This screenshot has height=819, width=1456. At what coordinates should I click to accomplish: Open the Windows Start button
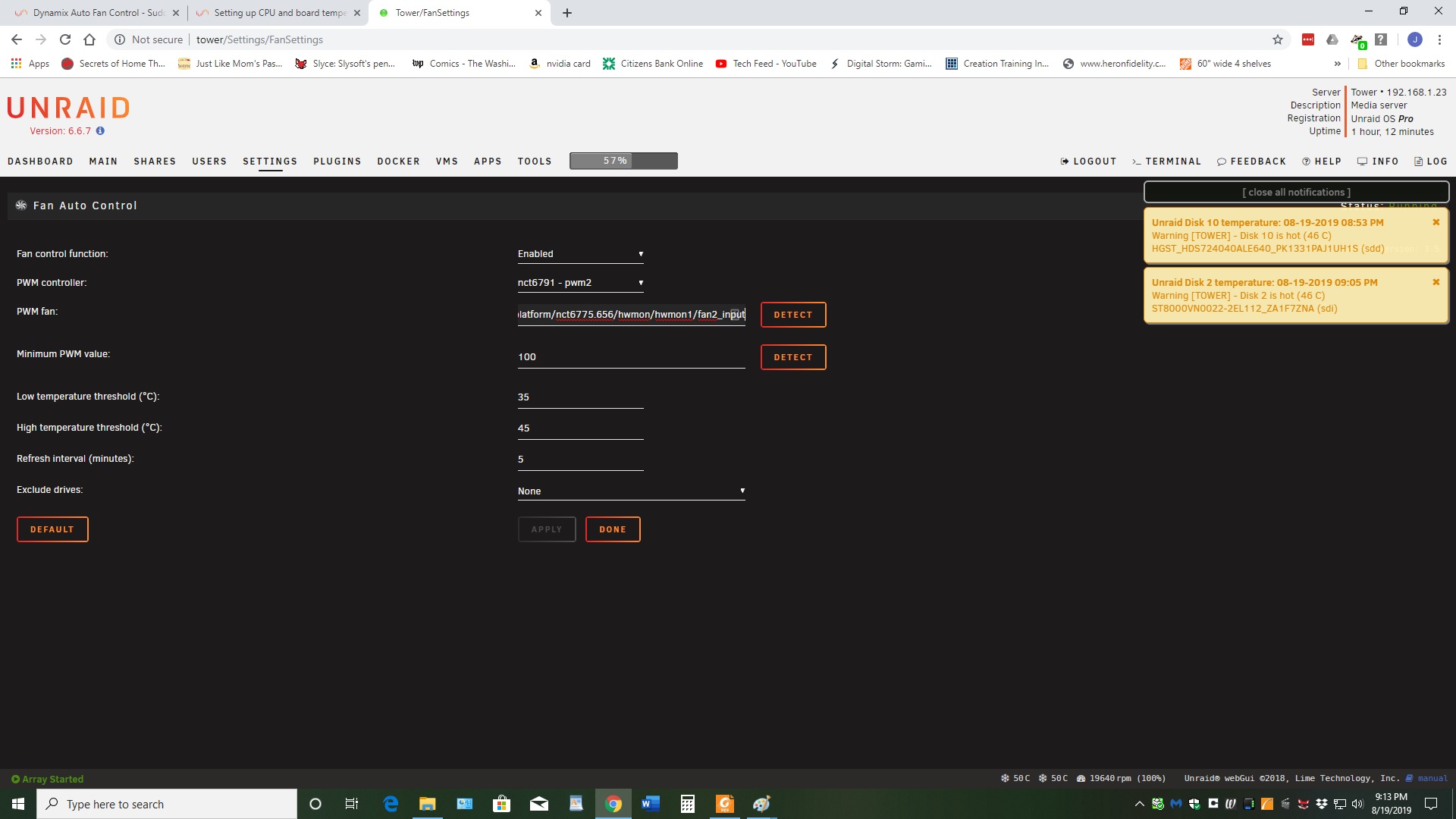coord(18,804)
